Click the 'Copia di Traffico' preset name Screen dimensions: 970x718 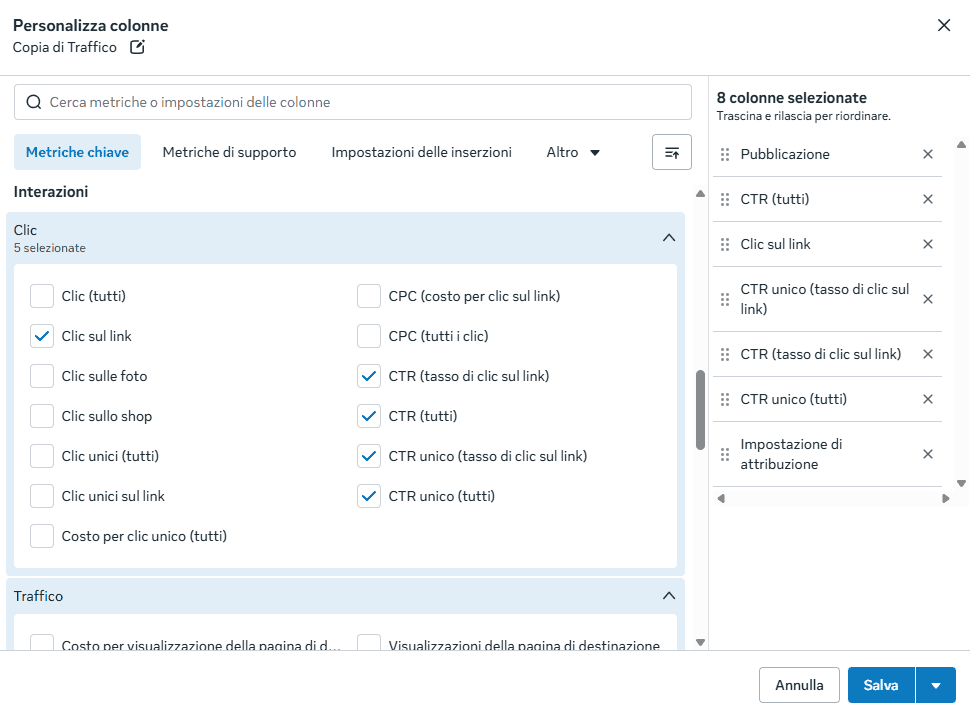pyautogui.click(x=64, y=48)
